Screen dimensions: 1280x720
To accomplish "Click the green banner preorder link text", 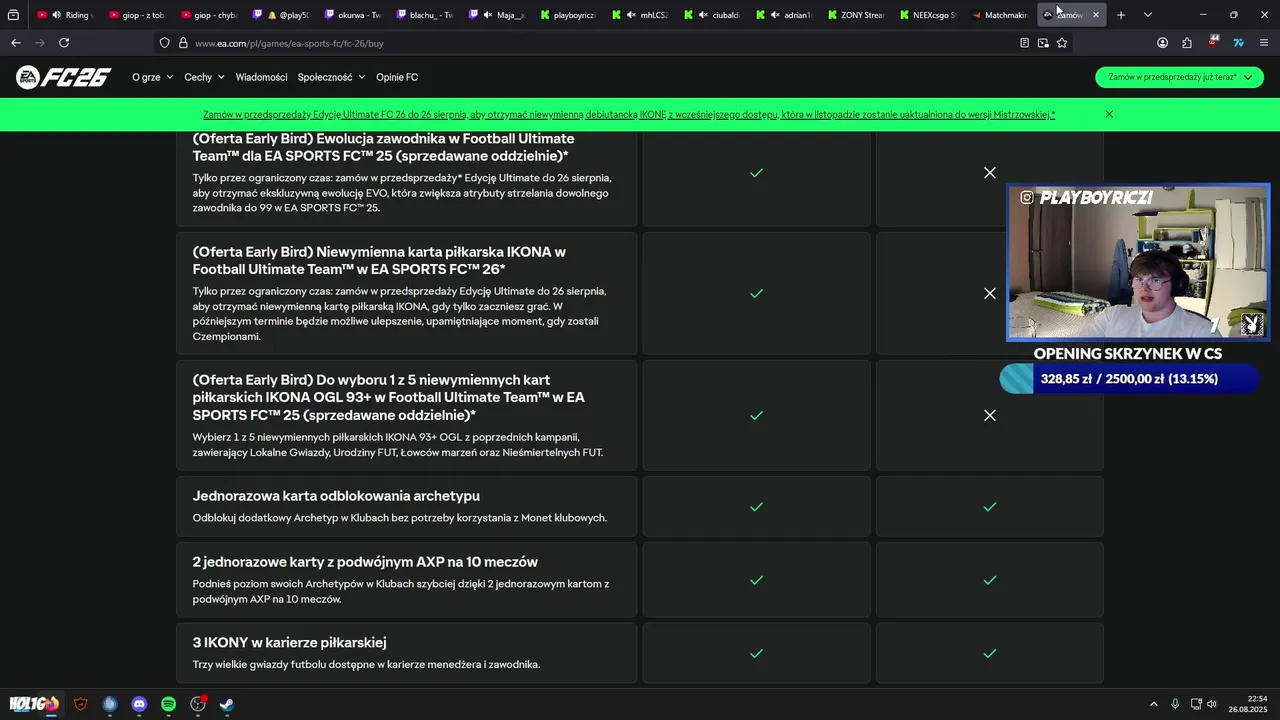I will click(629, 115).
